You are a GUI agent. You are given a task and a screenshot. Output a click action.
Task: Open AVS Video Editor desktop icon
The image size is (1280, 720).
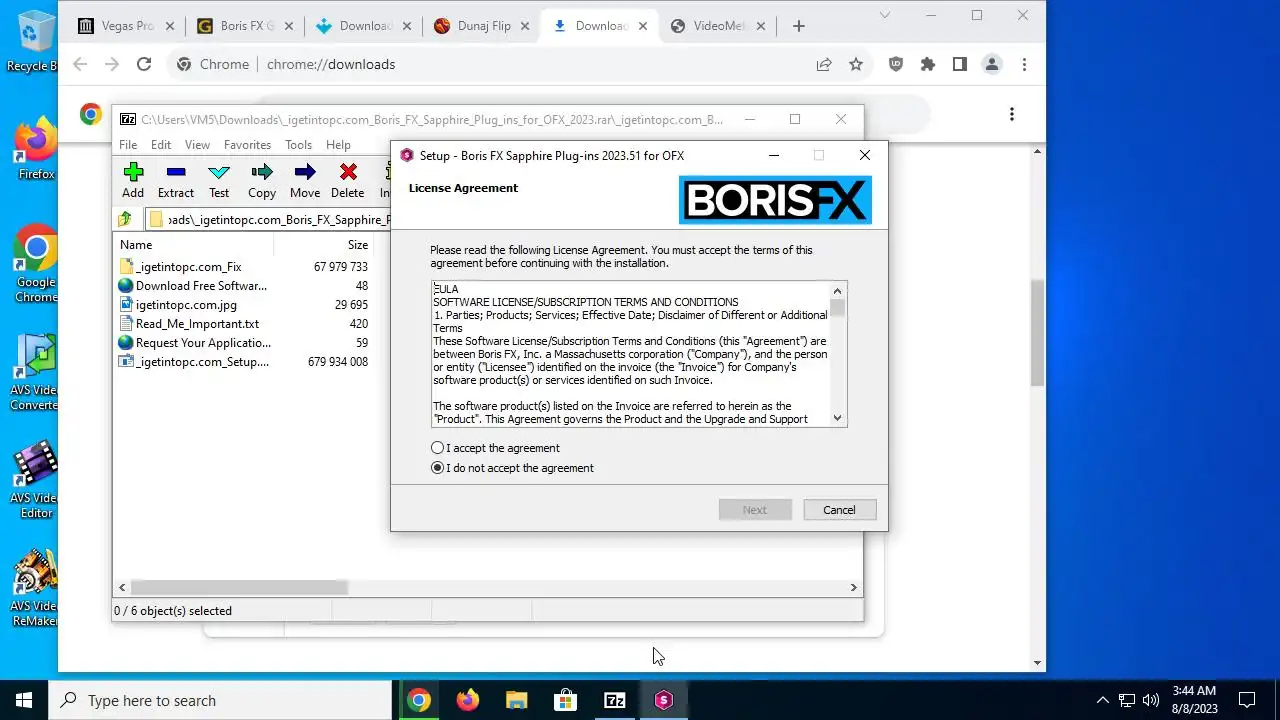(x=36, y=482)
